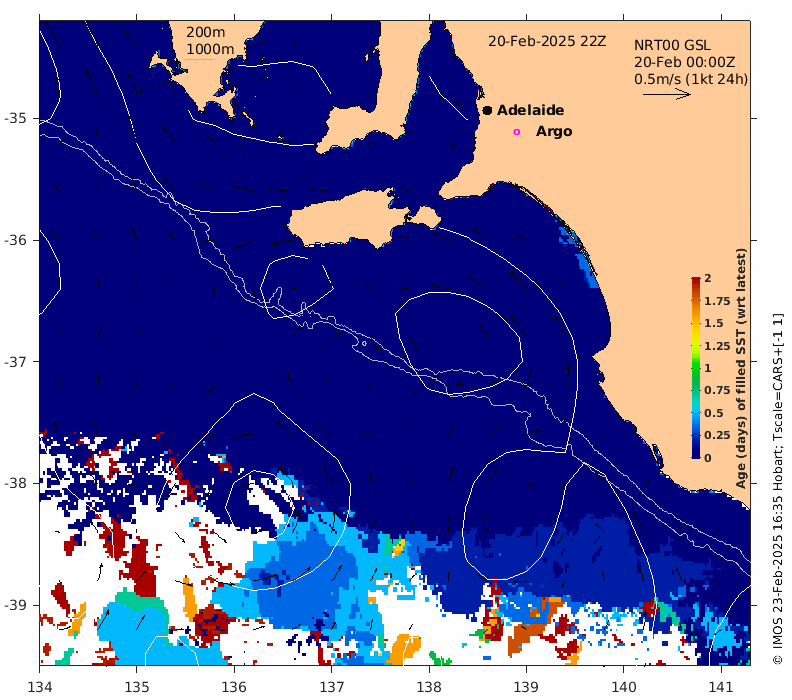
Task: Click the IMOS copyright Hobart text
Action: point(778,489)
